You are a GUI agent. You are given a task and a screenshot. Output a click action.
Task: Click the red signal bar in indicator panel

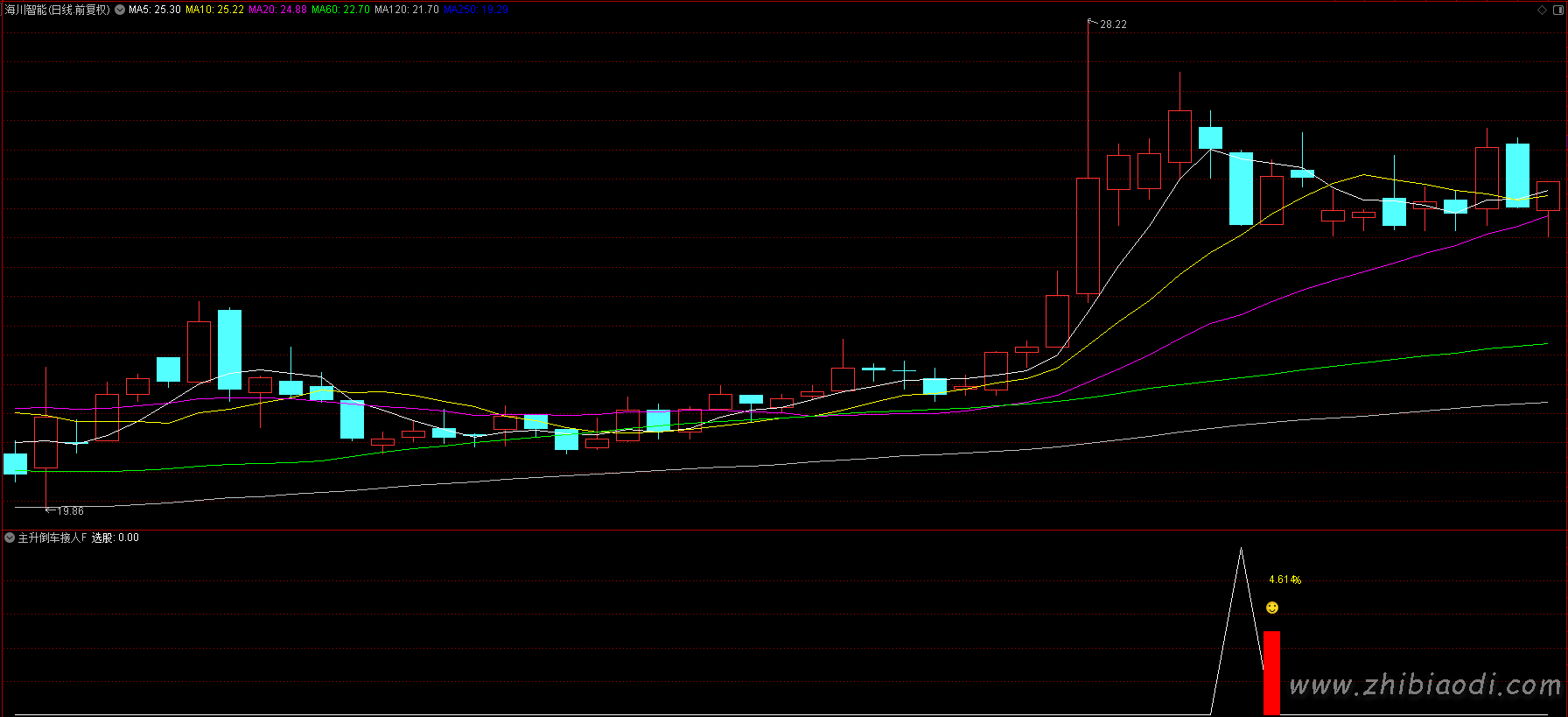(1271, 672)
